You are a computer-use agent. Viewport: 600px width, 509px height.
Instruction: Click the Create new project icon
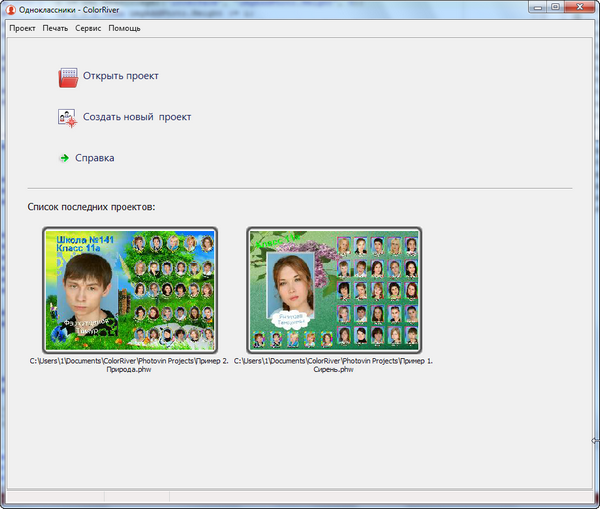tap(67, 118)
